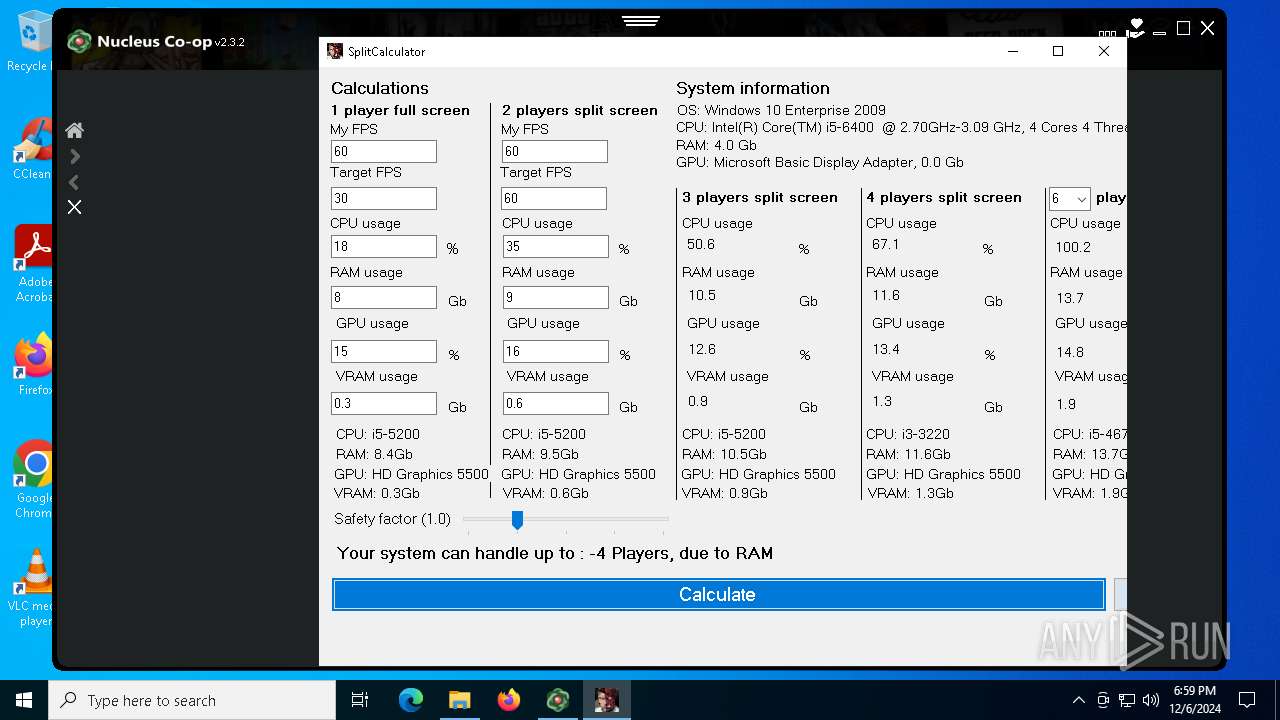Open Task View from taskbar
Screen dimensions: 1280x720
tap(360, 700)
